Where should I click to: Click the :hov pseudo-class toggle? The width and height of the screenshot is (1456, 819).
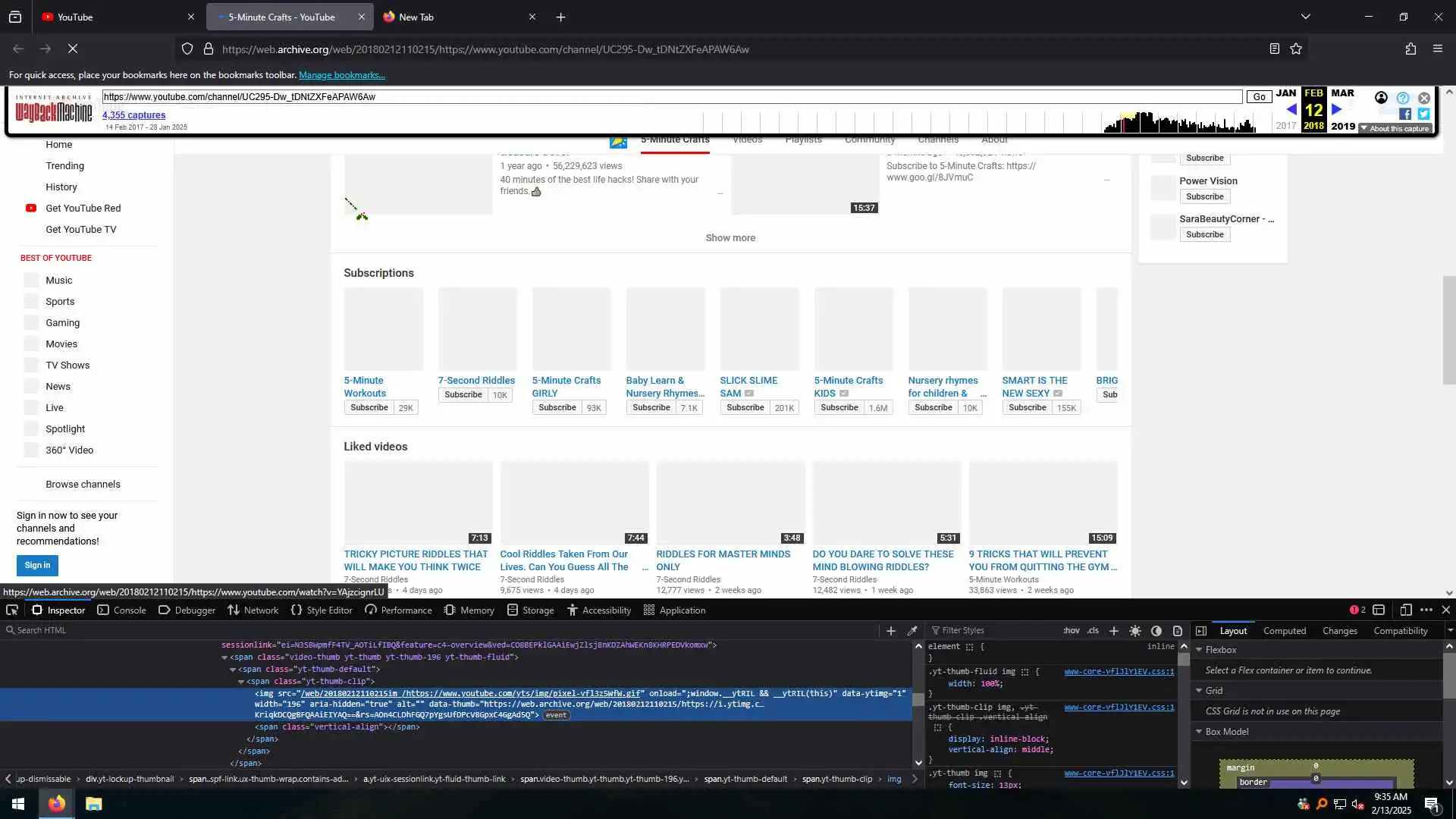[1071, 631]
